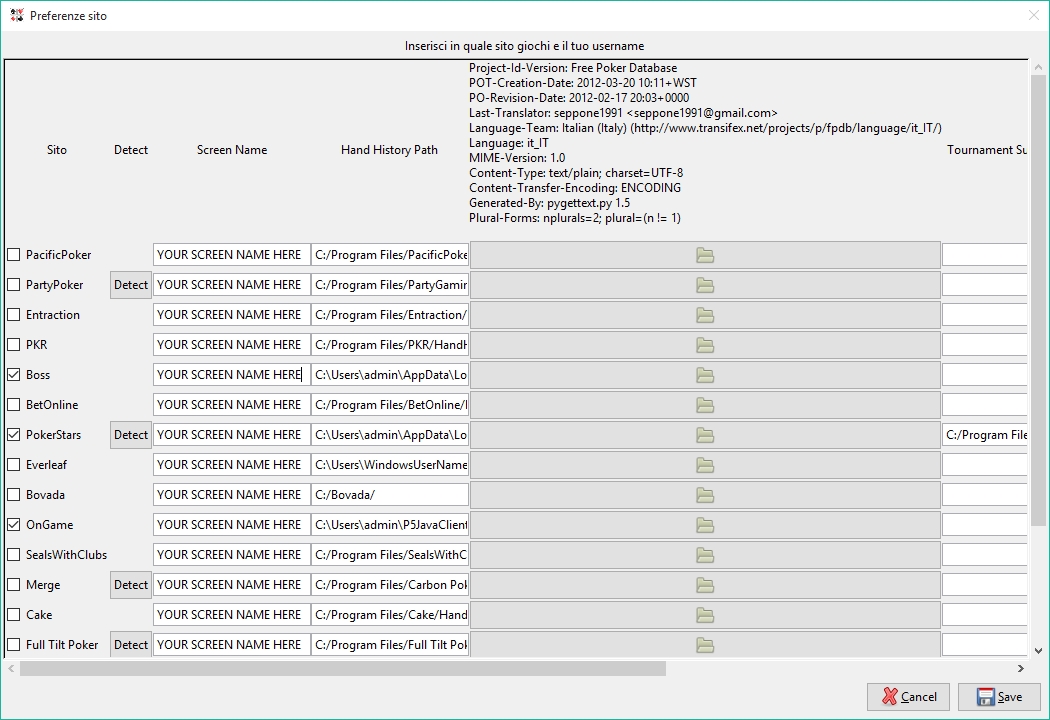This screenshot has width=1050, height=720.
Task: Open folder browser for PartyPoker row
Action: pyautogui.click(x=705, y=285)
